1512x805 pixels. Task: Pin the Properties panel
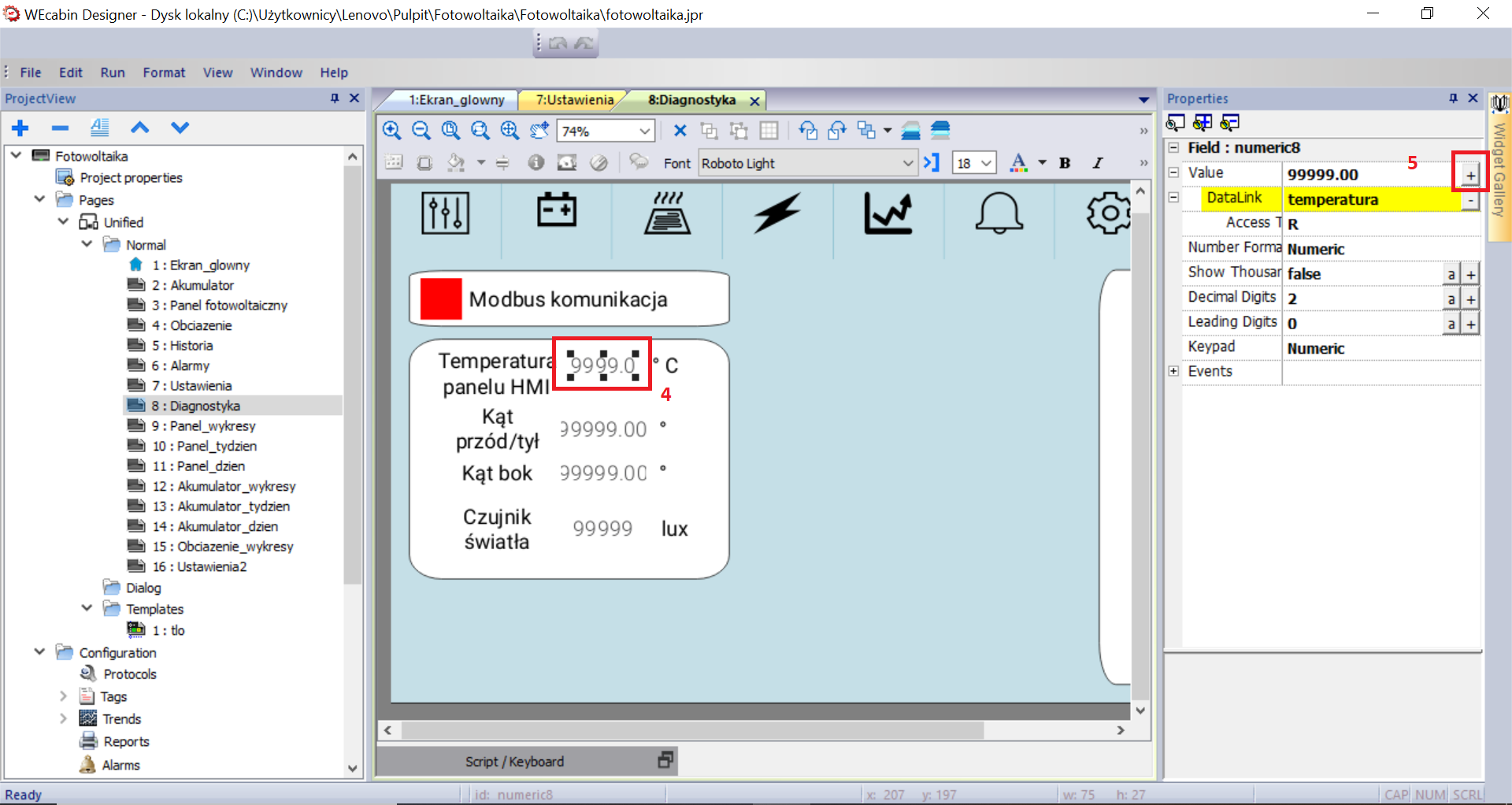1453,98
